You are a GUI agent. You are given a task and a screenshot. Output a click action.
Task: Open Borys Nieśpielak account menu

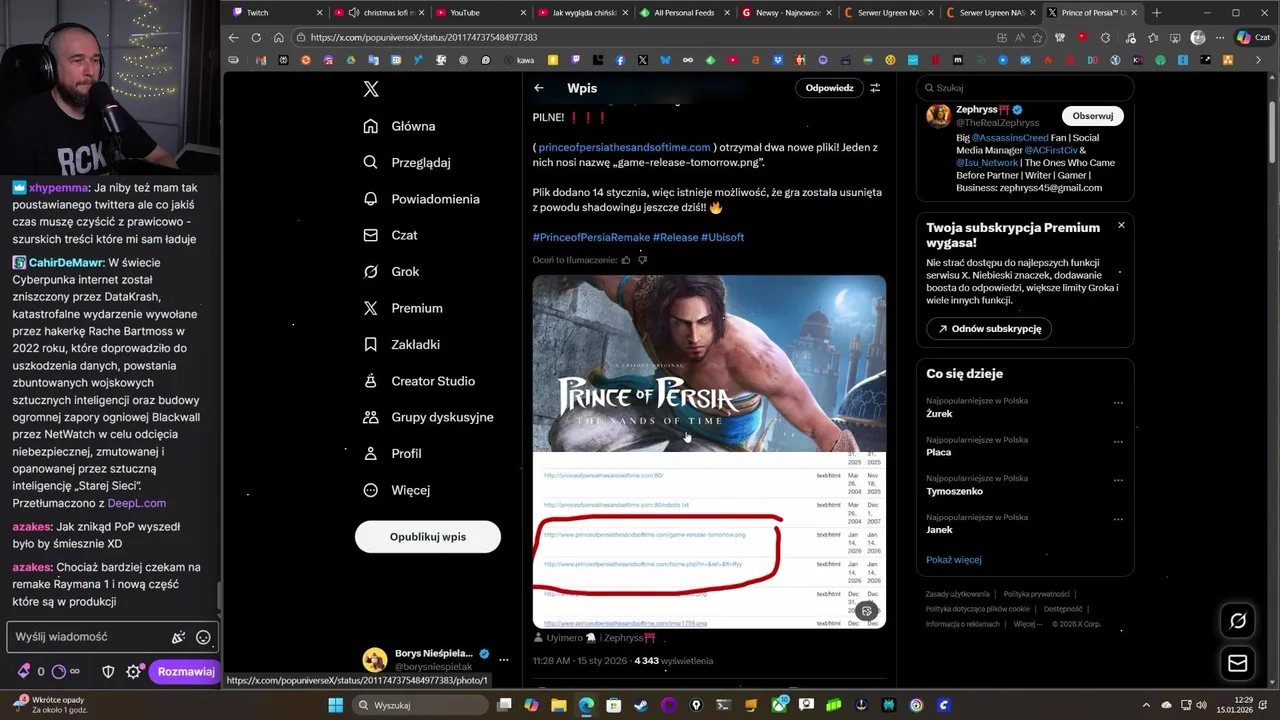pos(504,660)
